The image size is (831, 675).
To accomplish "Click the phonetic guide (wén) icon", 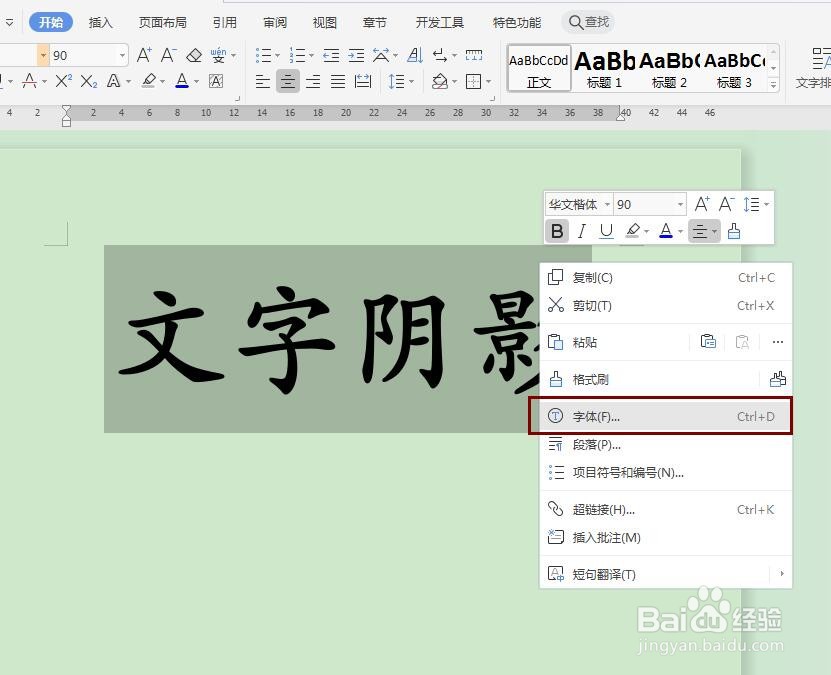I will coord(218,55).
